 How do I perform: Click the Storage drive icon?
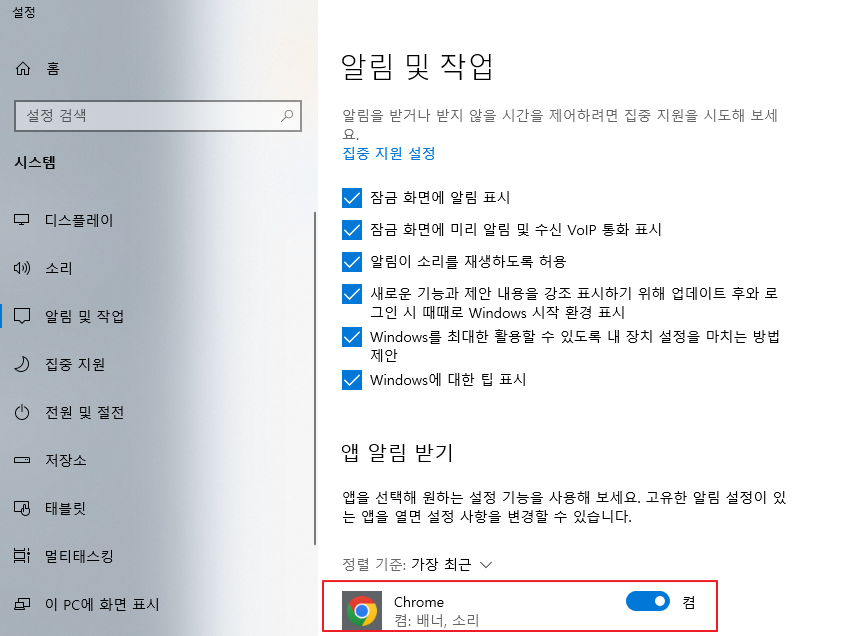22,460
